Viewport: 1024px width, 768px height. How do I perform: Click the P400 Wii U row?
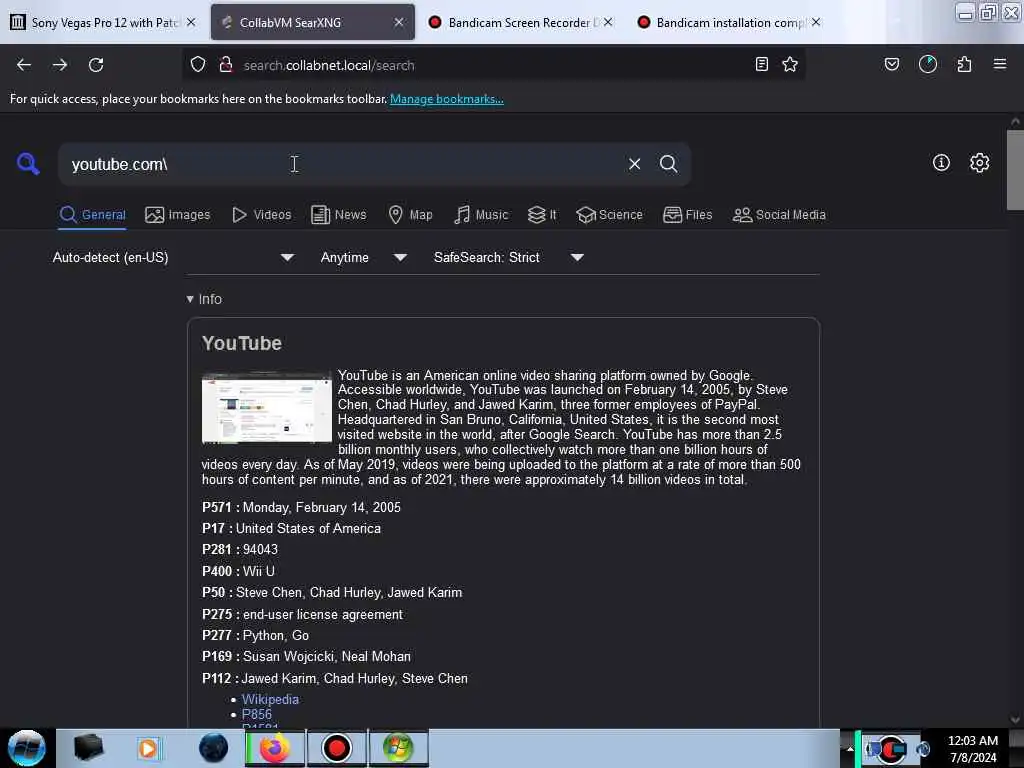pyautogui.click(x=238, y=571)
